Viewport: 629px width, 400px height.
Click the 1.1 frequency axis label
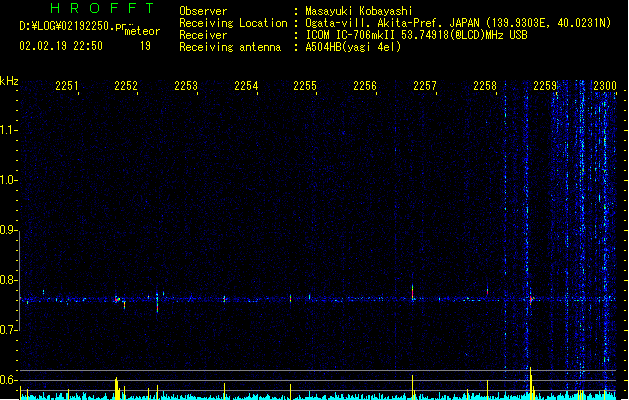tap(8, 130)
